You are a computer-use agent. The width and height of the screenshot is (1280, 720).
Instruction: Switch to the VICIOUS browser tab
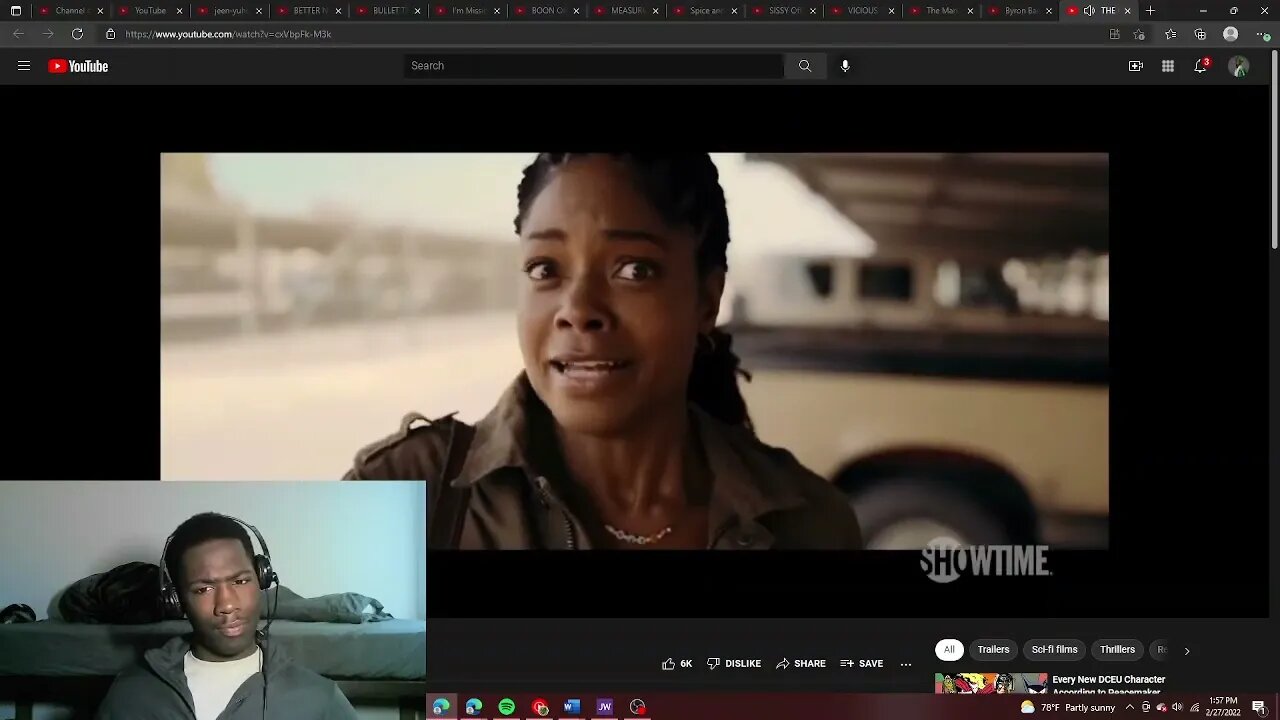862,11
